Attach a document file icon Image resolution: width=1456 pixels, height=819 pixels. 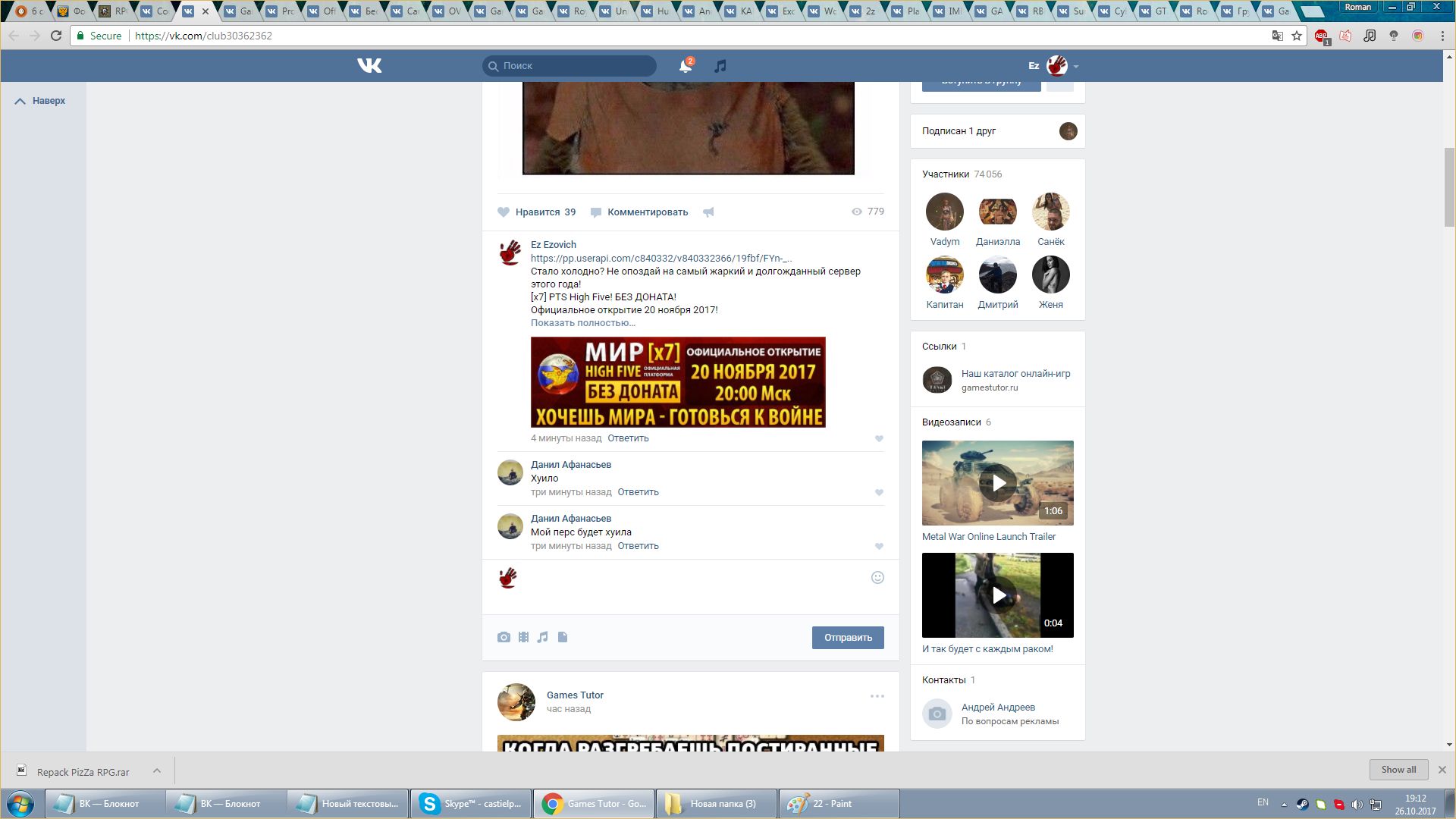pos(563,638)
